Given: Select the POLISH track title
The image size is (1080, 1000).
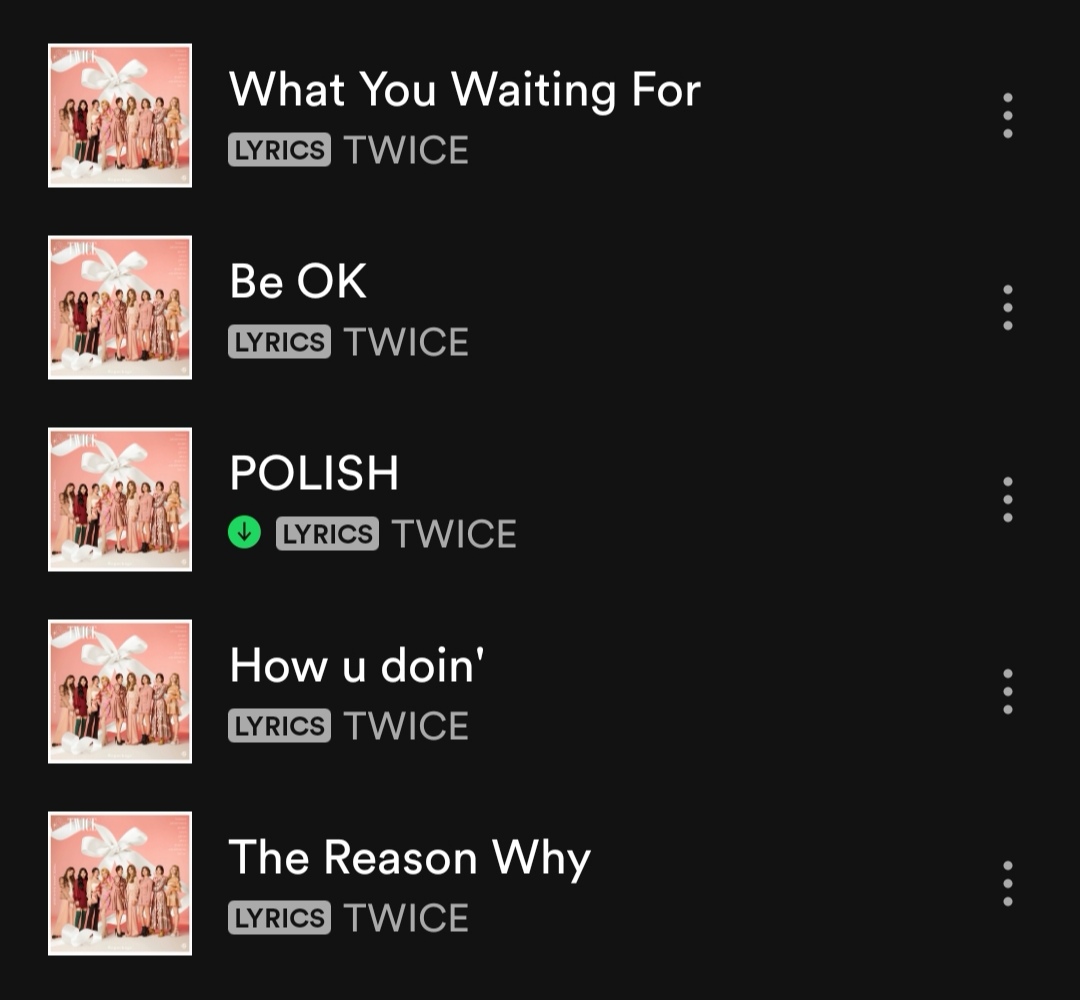Looking at the screenshot, I should pyautogui.click(x=314, y=473).
